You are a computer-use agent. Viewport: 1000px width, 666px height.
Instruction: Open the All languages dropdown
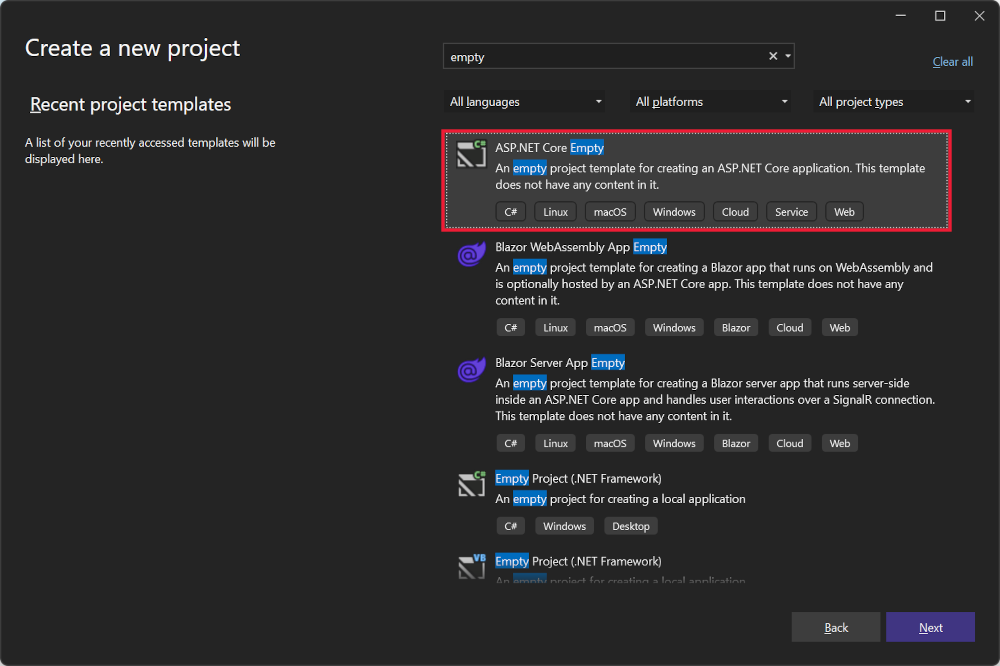point(524,101)
